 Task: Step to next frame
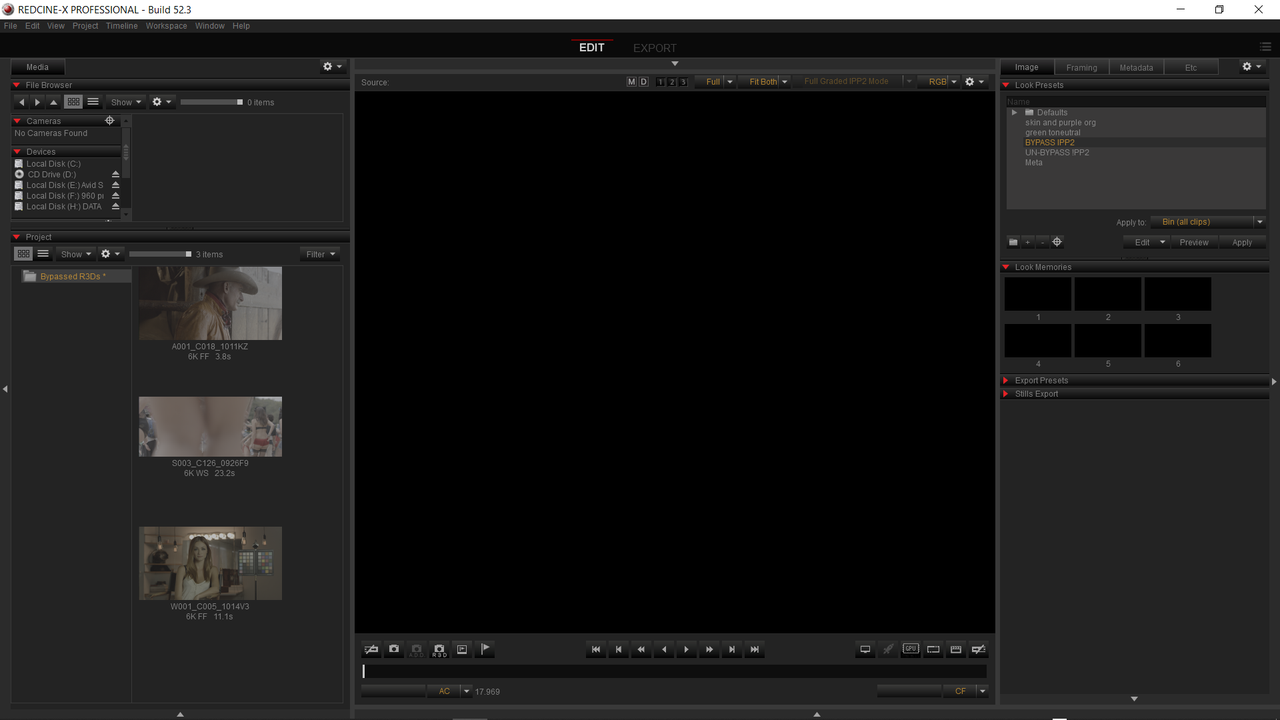point(732,649)
